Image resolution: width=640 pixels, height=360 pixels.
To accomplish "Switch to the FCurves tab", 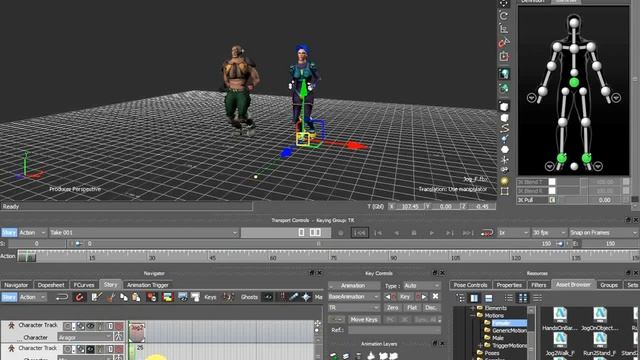I will (x=84, y=285).
